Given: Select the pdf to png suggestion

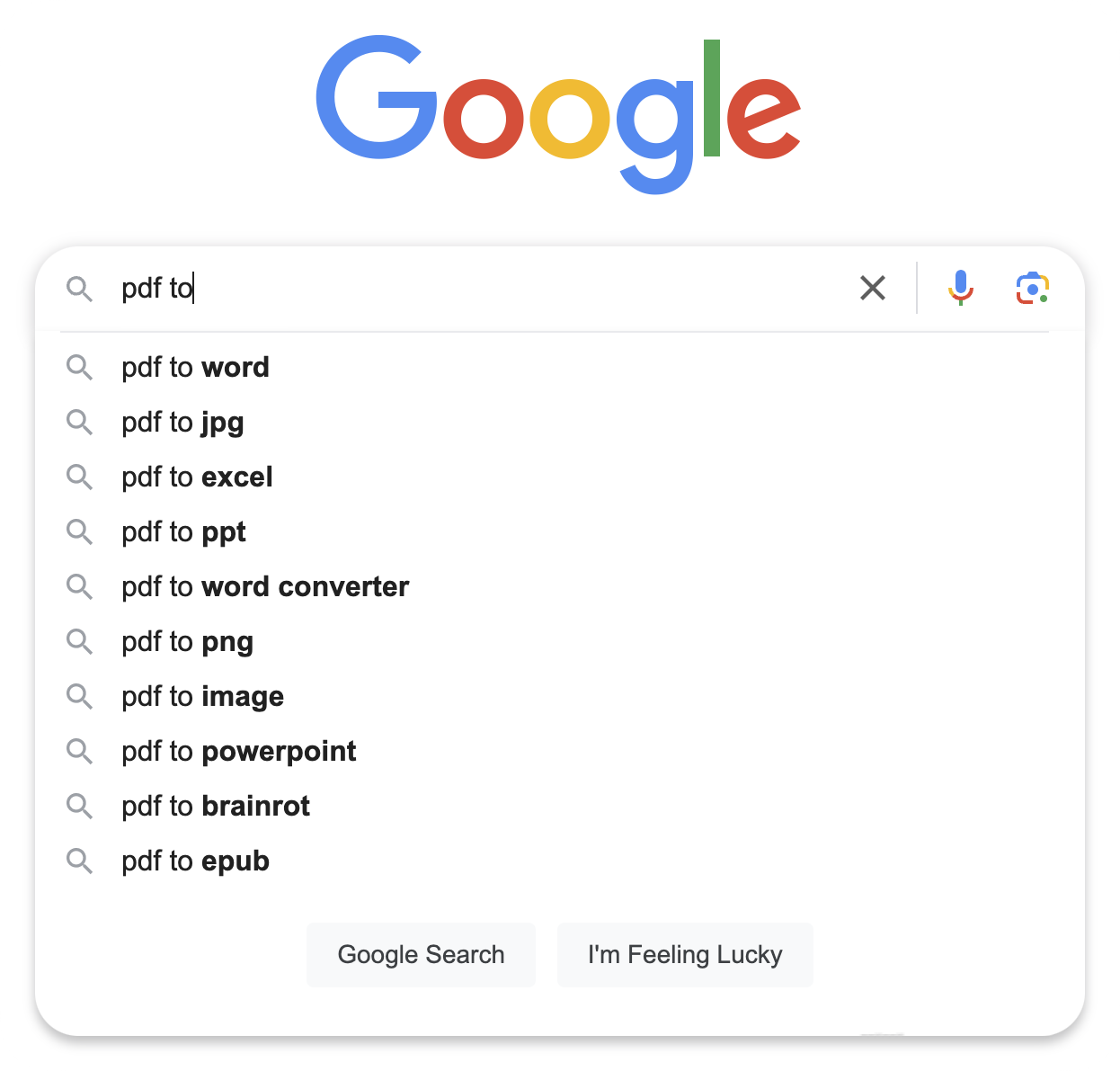Looking at the screenshot, I should [188, 641].
